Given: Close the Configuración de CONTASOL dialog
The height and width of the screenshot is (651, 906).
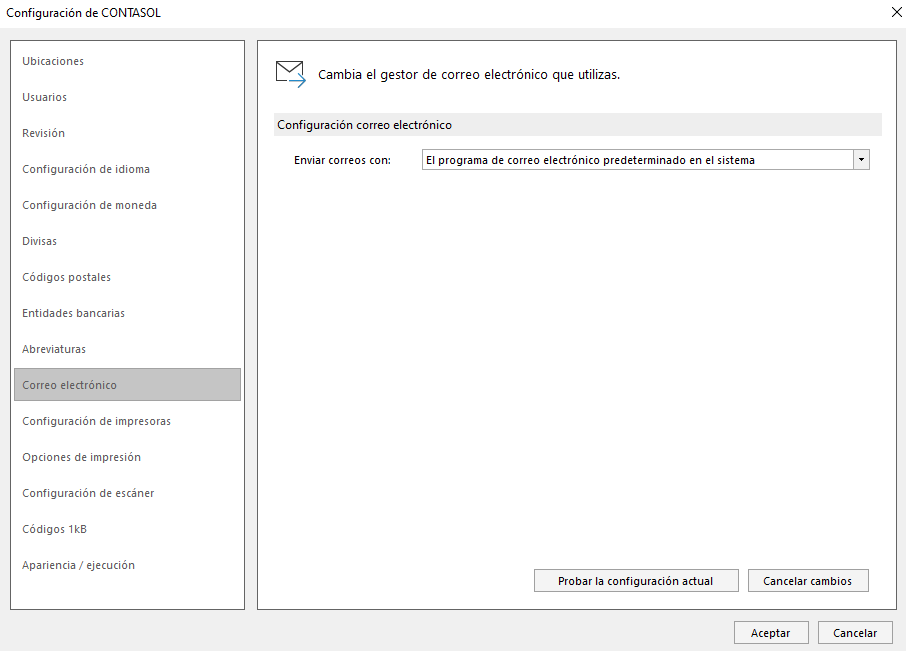Looking at the screenshot, I should [896, 12].
